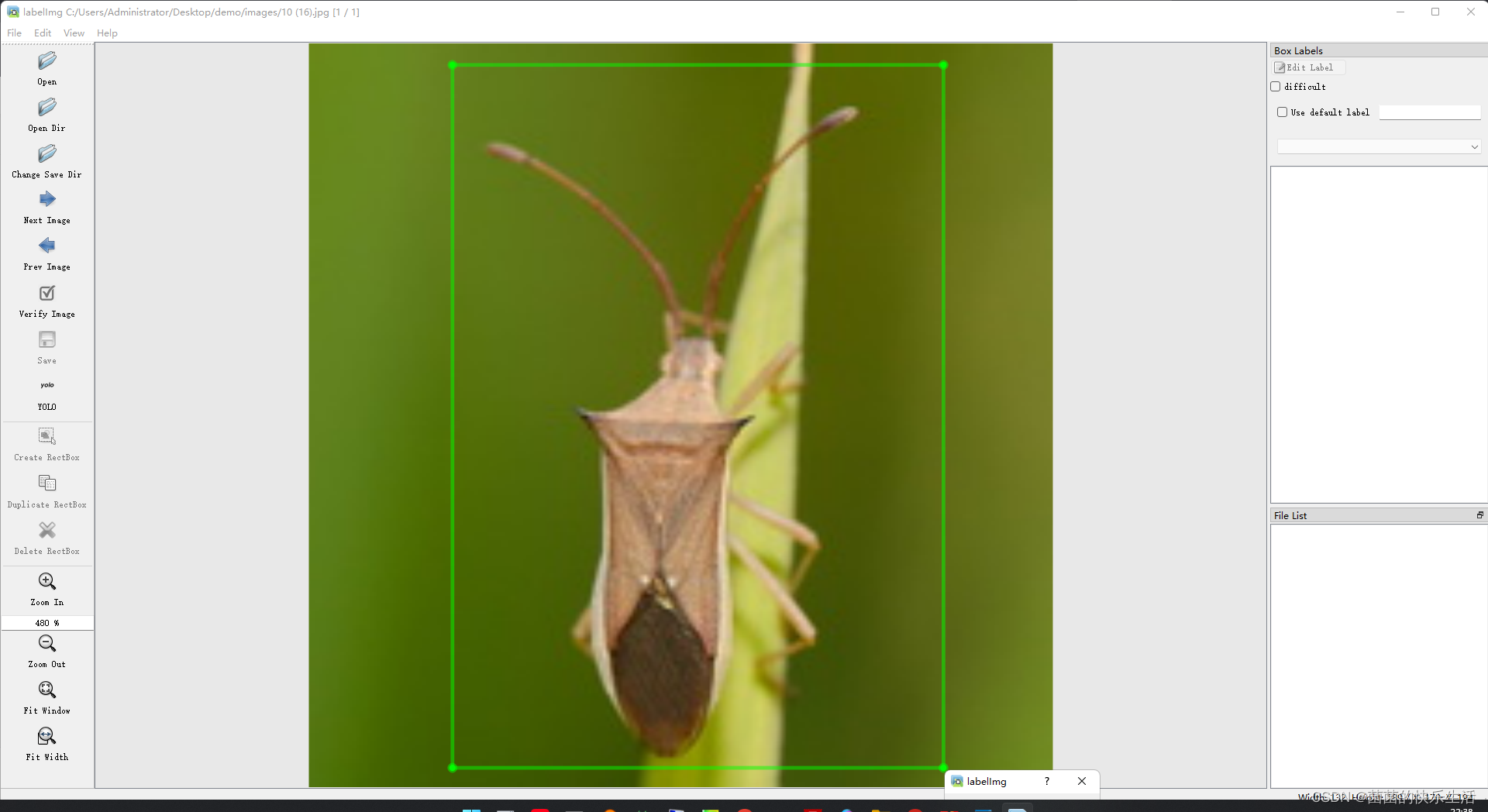Open the Edit menu

click(43, 33)
